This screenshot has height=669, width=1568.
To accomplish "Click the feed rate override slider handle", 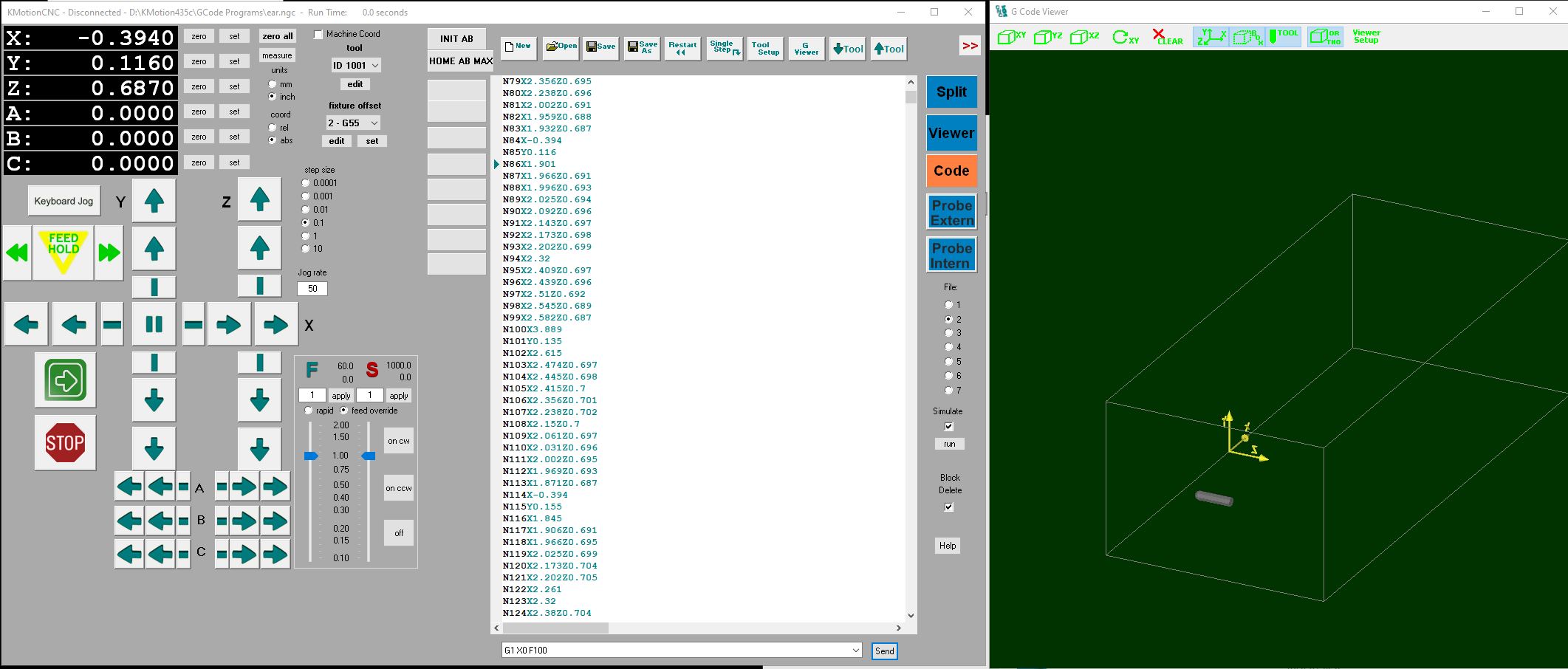I will coord(311,456).
